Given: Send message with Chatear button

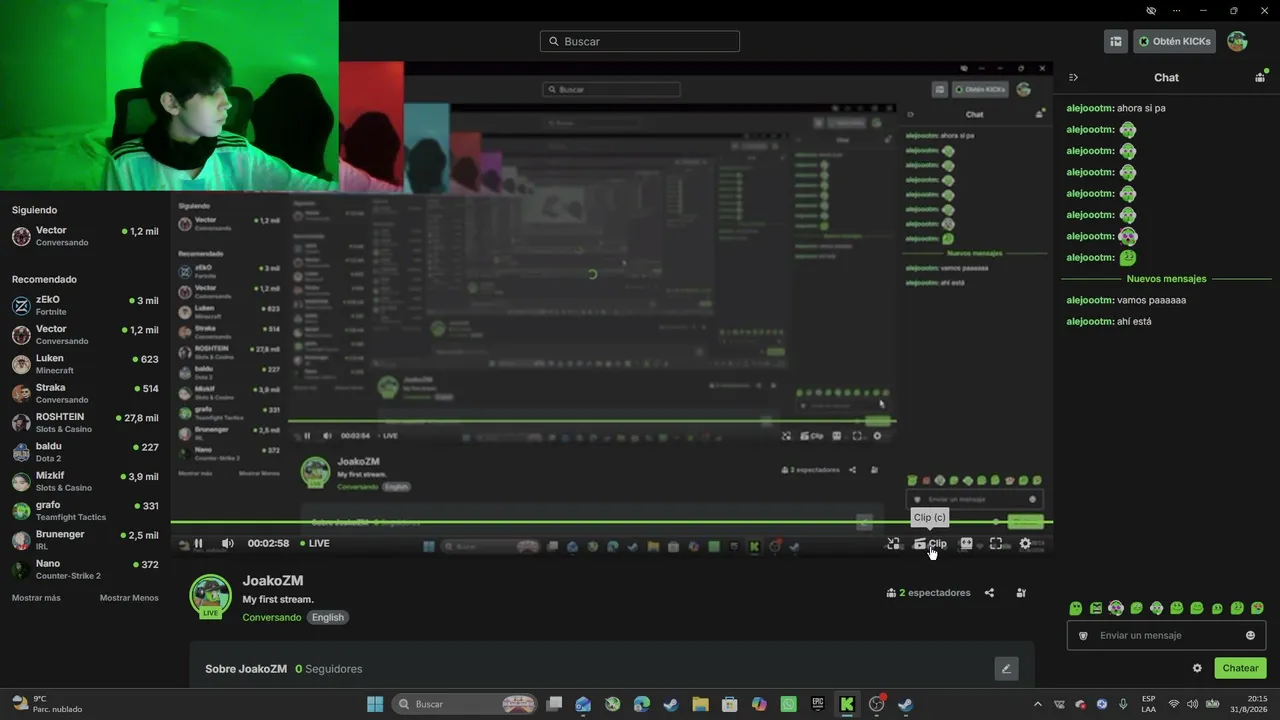Looking at the screenshot, I should pos(1240,668).
